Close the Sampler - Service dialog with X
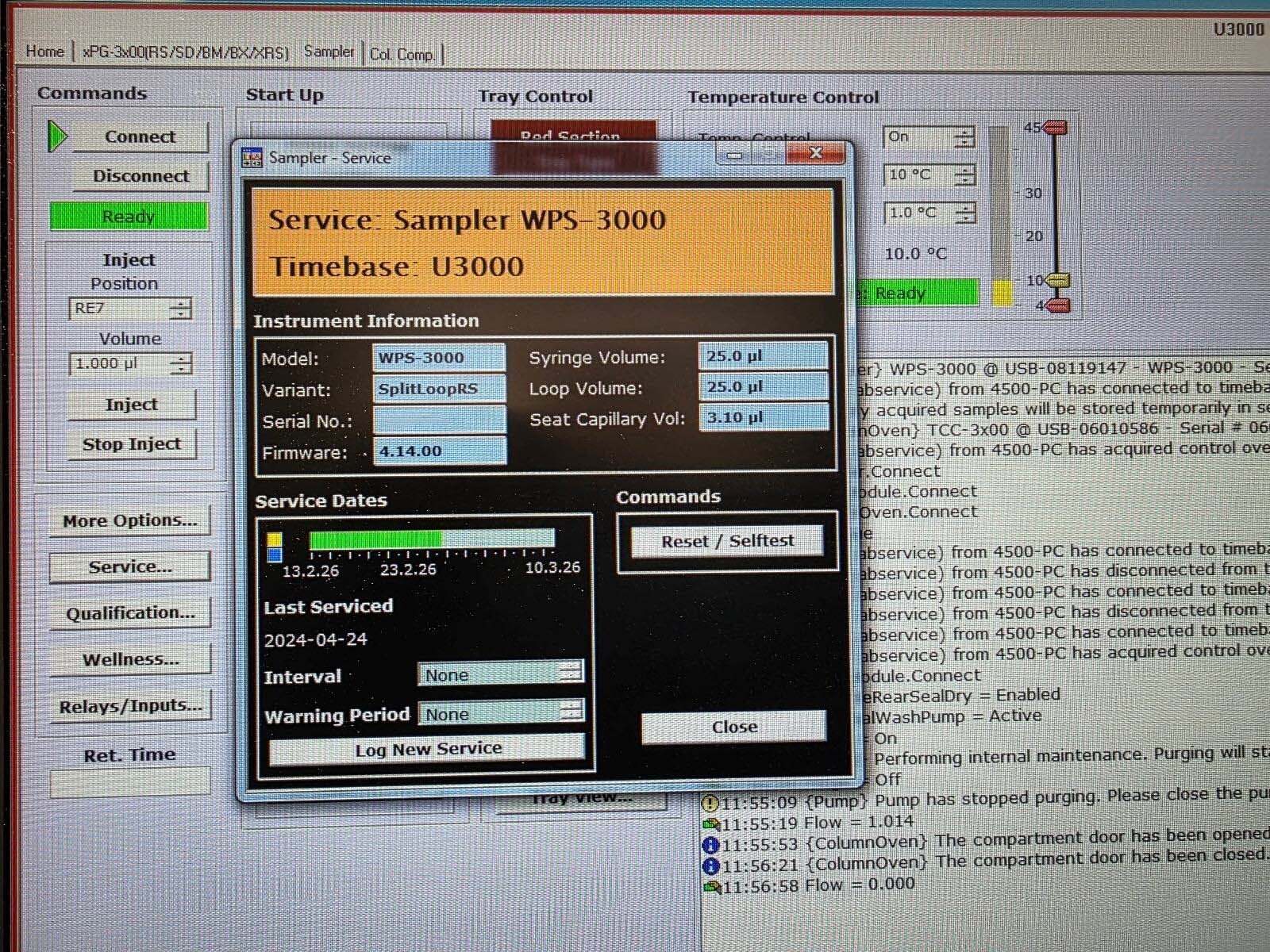 tap(816, 153)
